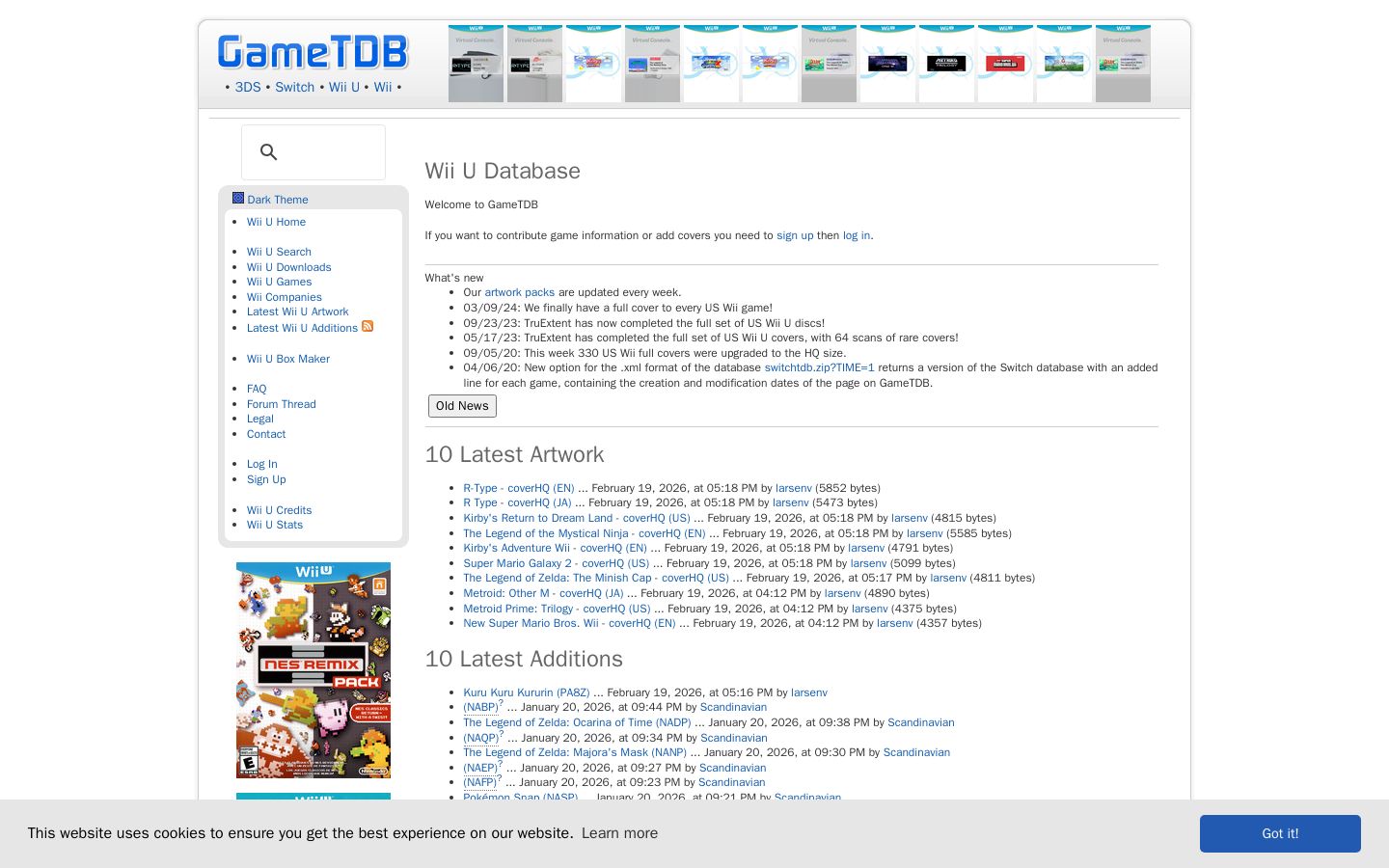
Task: Open the (NABP) addition entry
Action: click(480, 707)
